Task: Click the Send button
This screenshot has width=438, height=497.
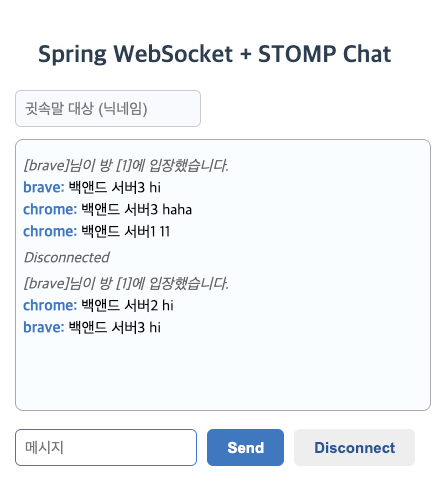Action: 245,447
